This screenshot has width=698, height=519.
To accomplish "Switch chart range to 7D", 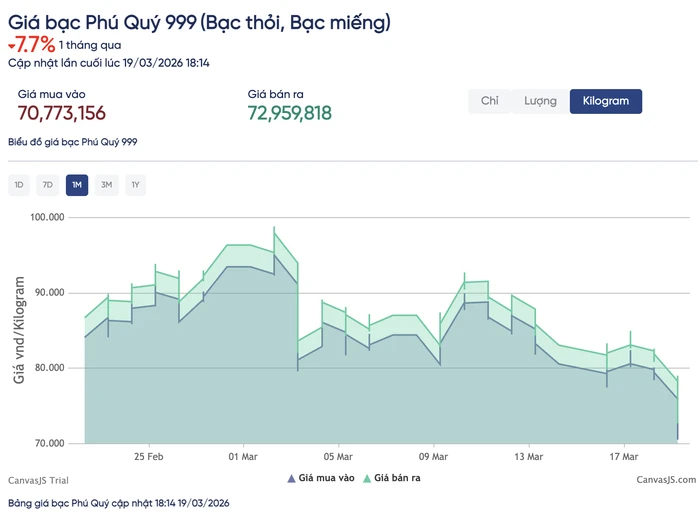I will 48,185.
